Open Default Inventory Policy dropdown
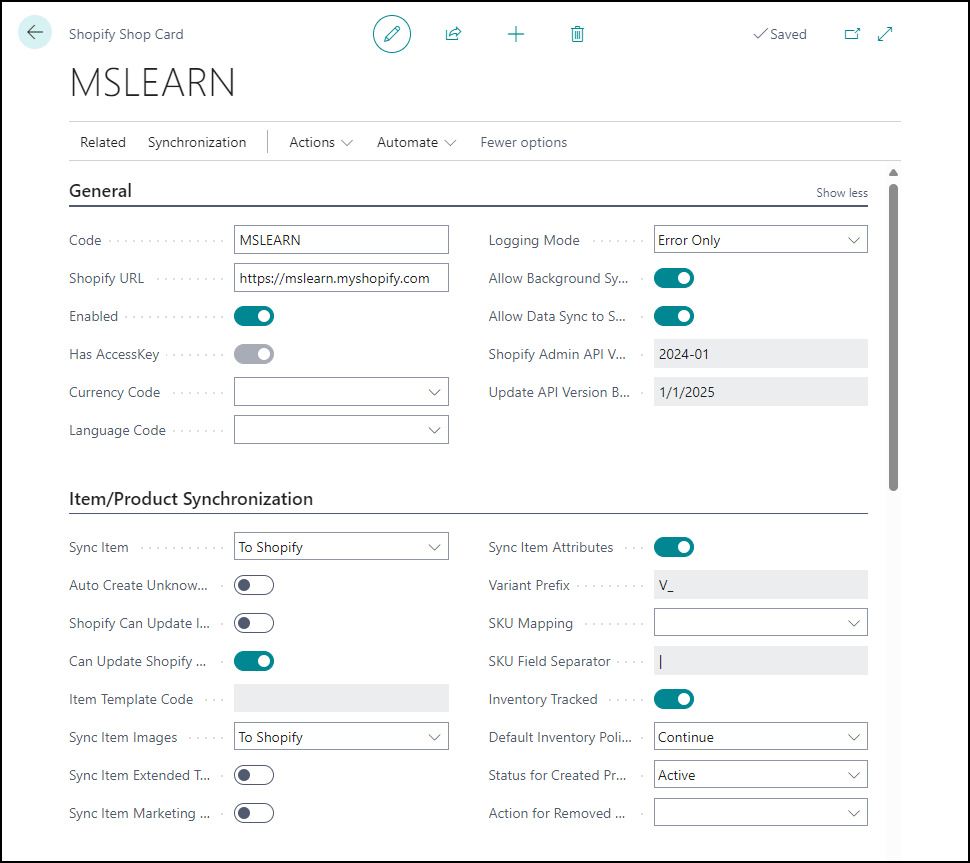 pyautogui.click(x=760, y=736)
